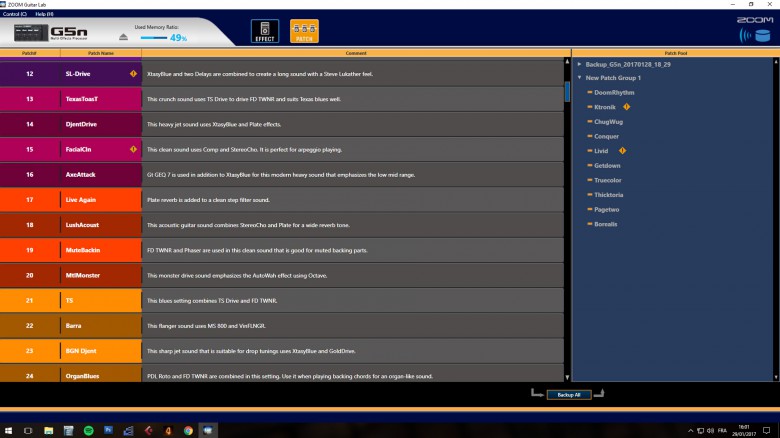
Task: Select the DoomRhythm patch in the pool
Action: coord(614,93)
